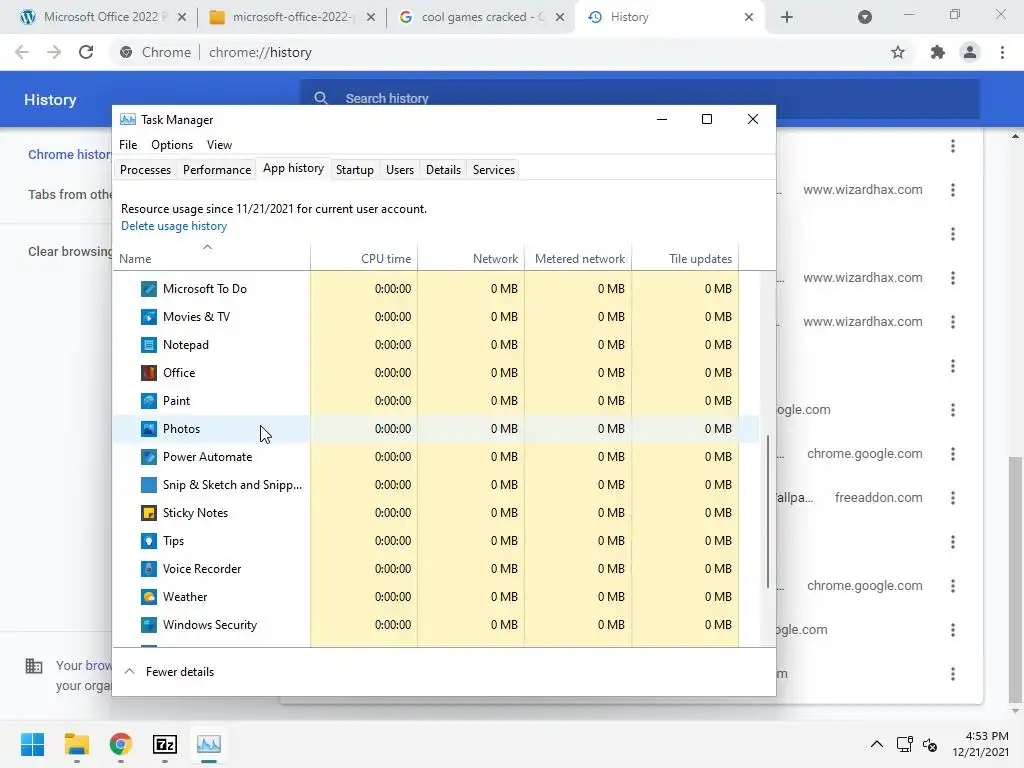Open Tabs from other devices
The width and height of the screenshot is (1024, 768).
[69, 195]
